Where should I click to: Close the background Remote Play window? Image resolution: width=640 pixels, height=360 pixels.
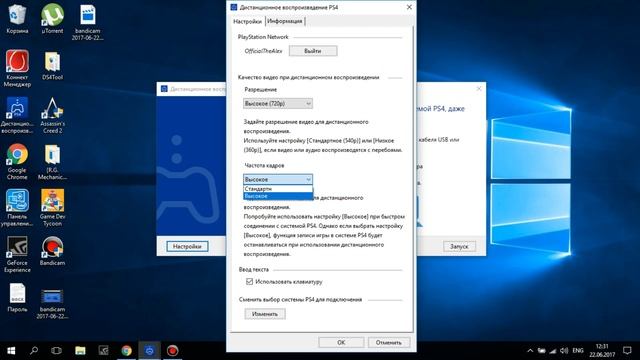479,89
